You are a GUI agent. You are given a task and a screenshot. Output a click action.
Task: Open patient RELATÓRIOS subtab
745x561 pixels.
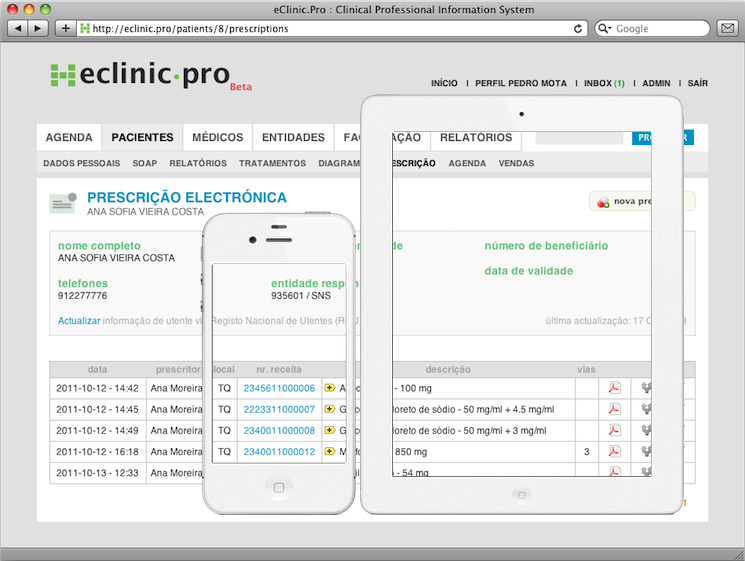point(198,163)
